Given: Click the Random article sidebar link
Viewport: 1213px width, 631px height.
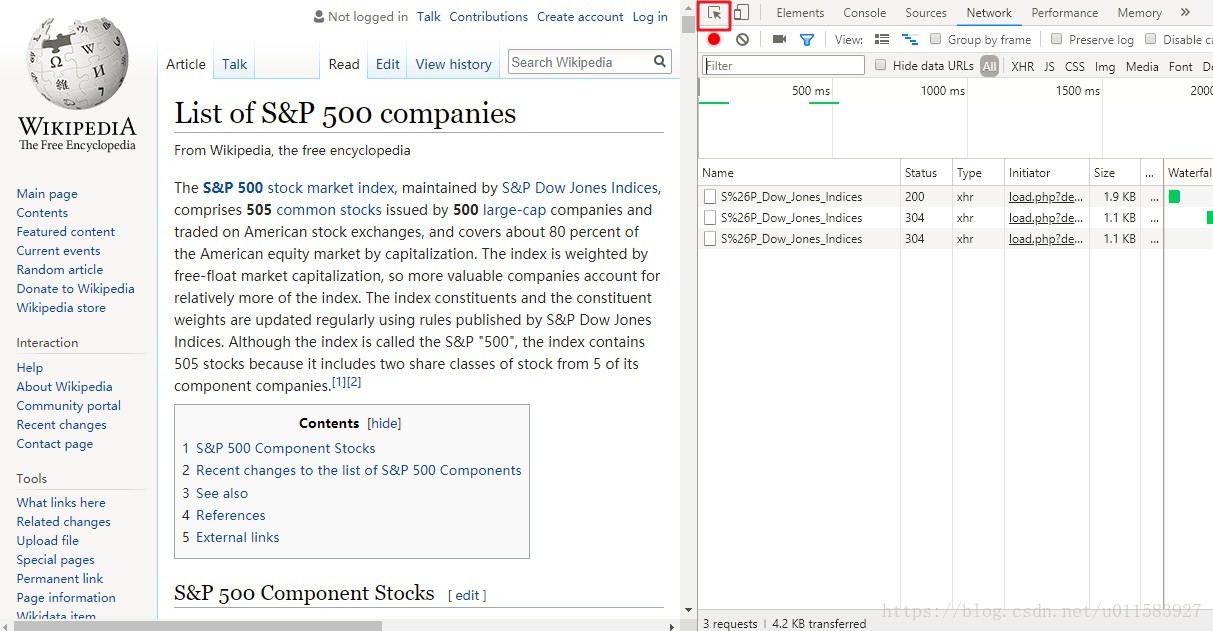Looking at the screenshot, I should pos(60,270).
